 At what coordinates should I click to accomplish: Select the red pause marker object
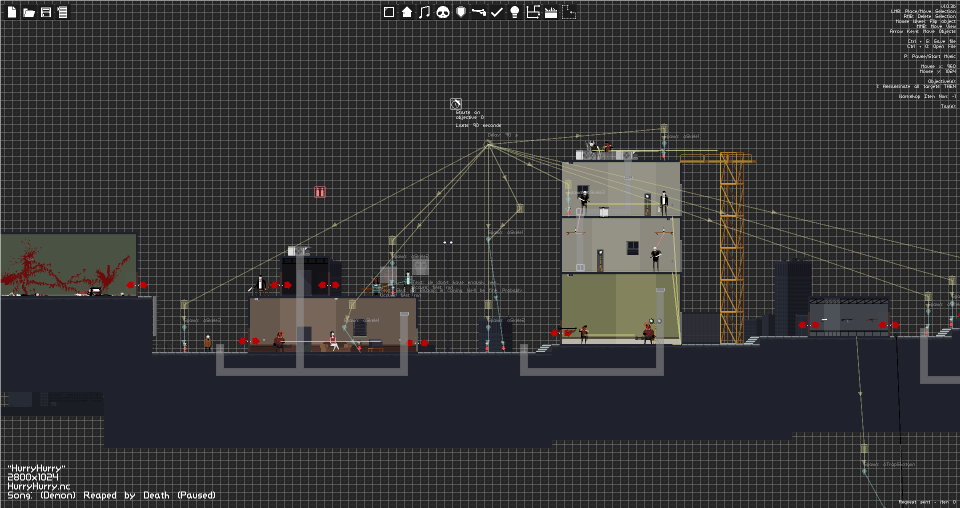click(x=320, y=192)
